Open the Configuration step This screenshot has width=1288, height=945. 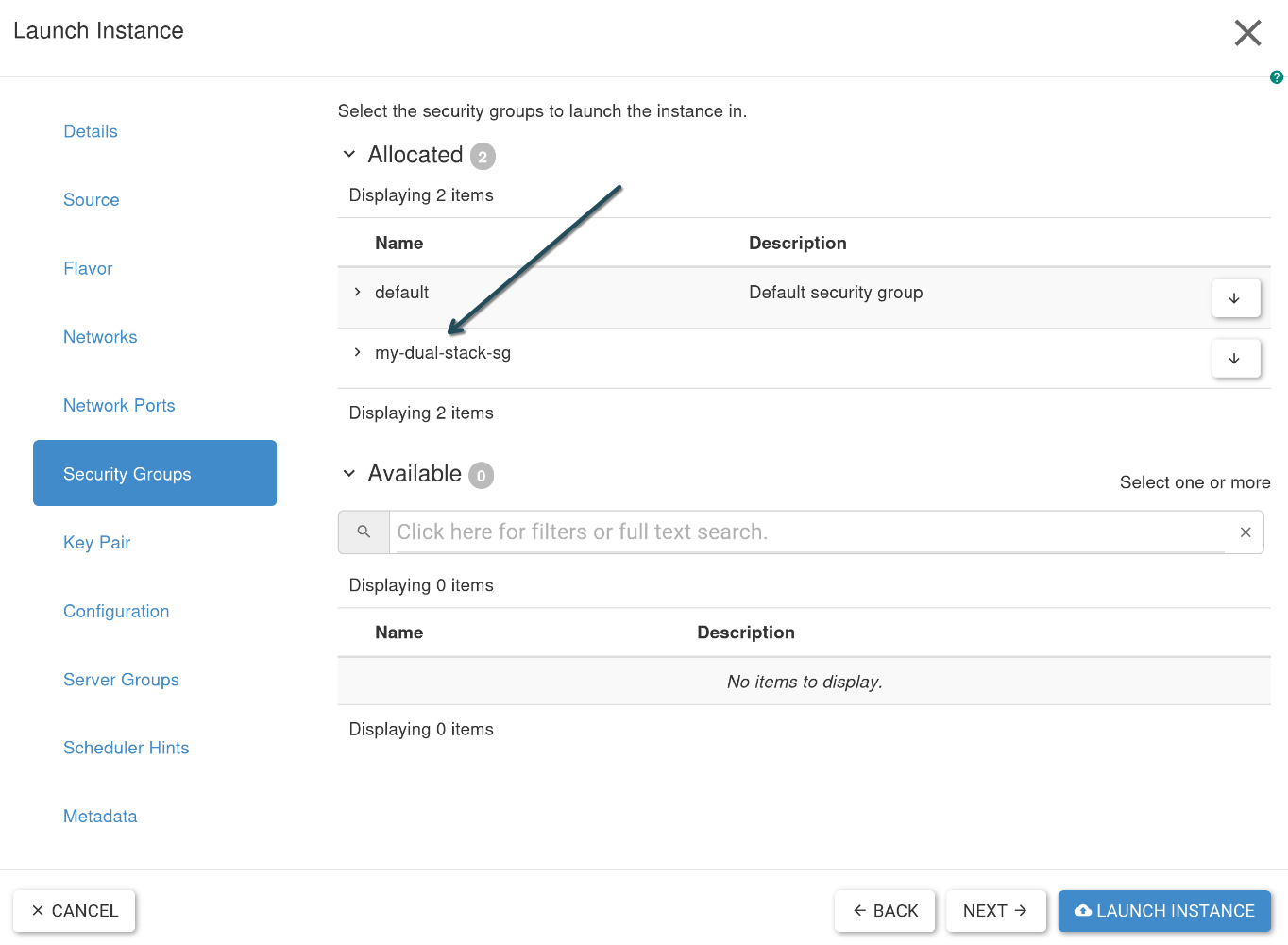(x=116, y=612)
